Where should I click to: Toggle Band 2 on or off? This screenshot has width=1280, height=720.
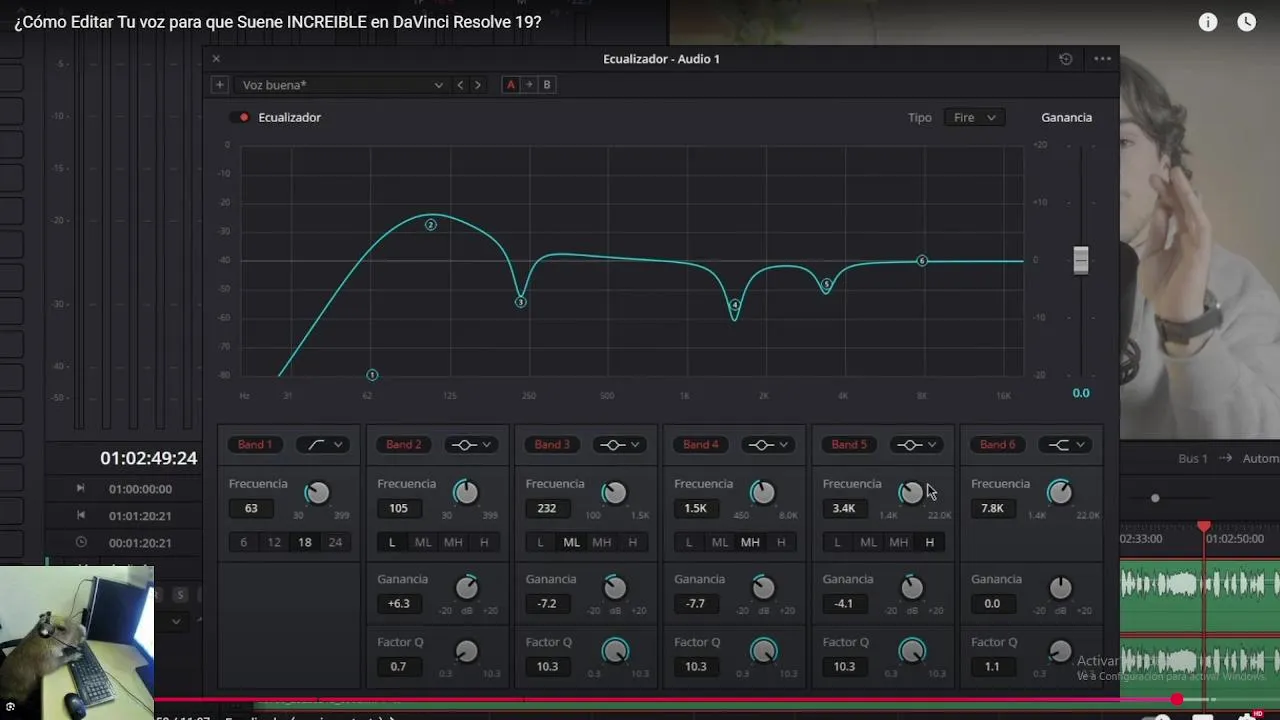pos(403,444)
